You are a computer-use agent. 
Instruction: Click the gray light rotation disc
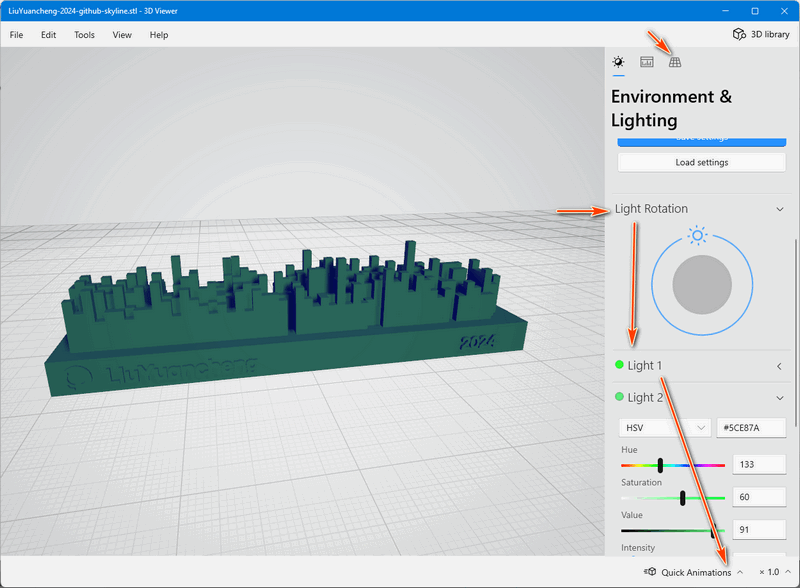(x=702, y=285)
